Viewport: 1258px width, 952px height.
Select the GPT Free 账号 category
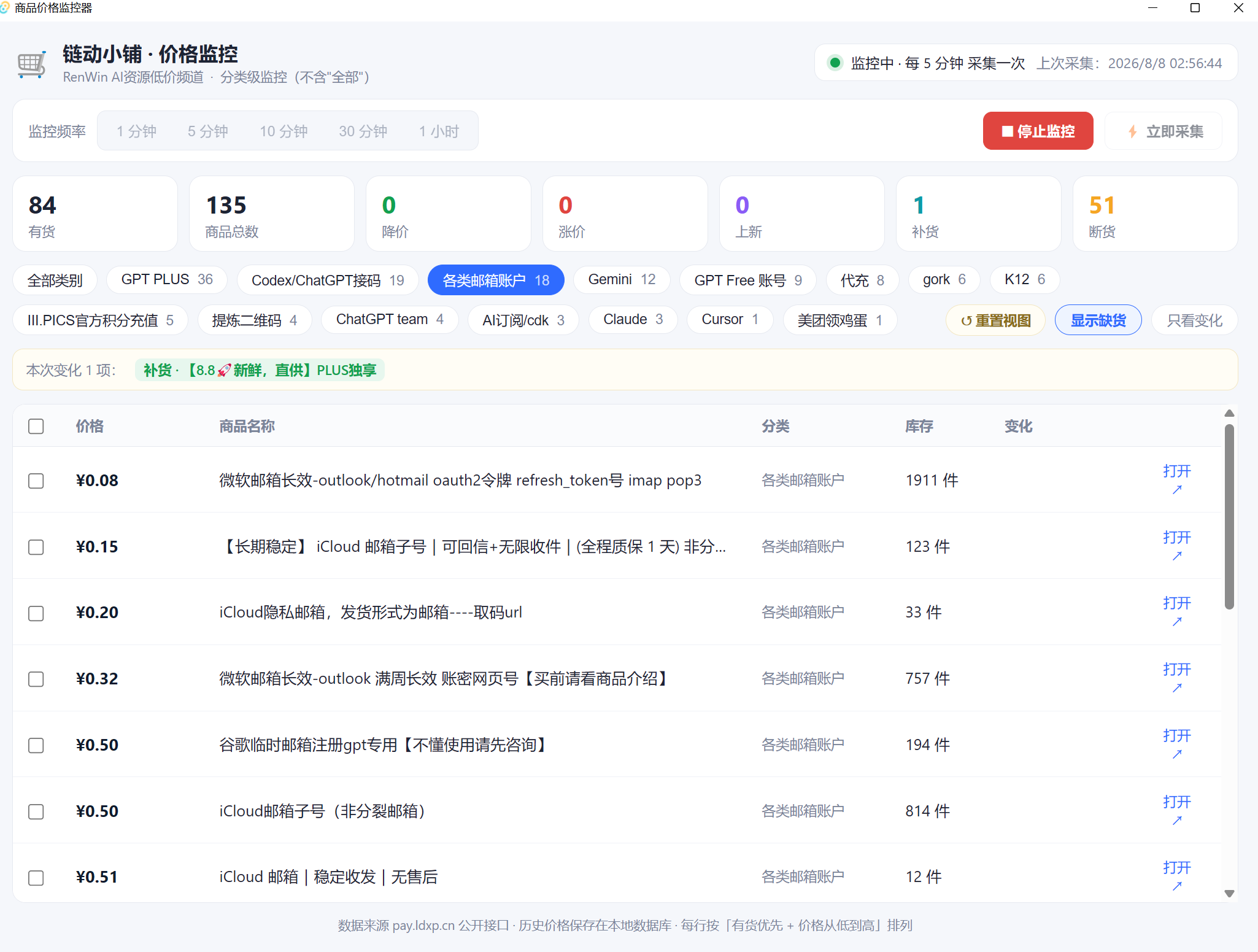(x=748, y=281)
